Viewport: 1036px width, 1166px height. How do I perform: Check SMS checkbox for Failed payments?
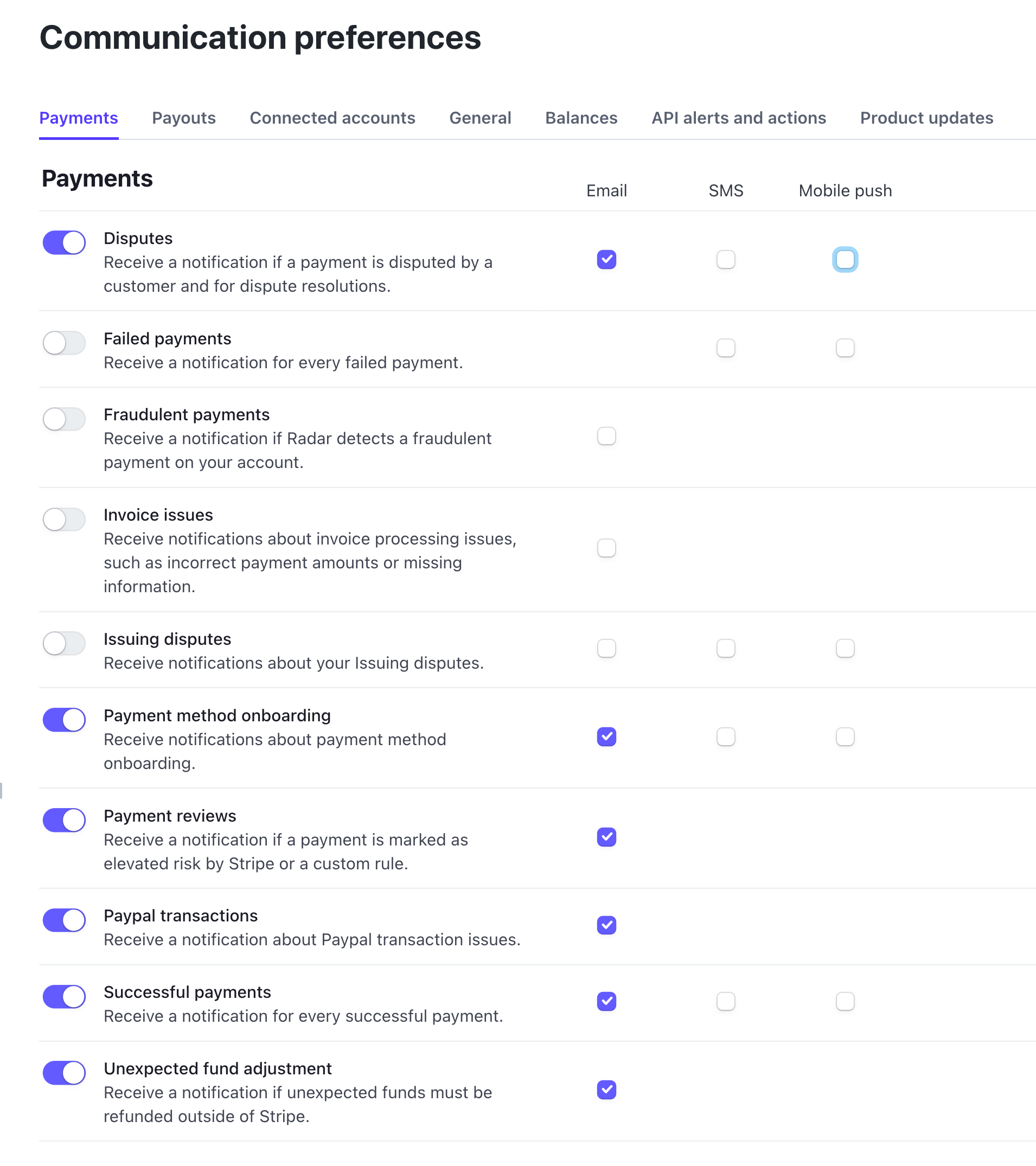tap(726, 348)
